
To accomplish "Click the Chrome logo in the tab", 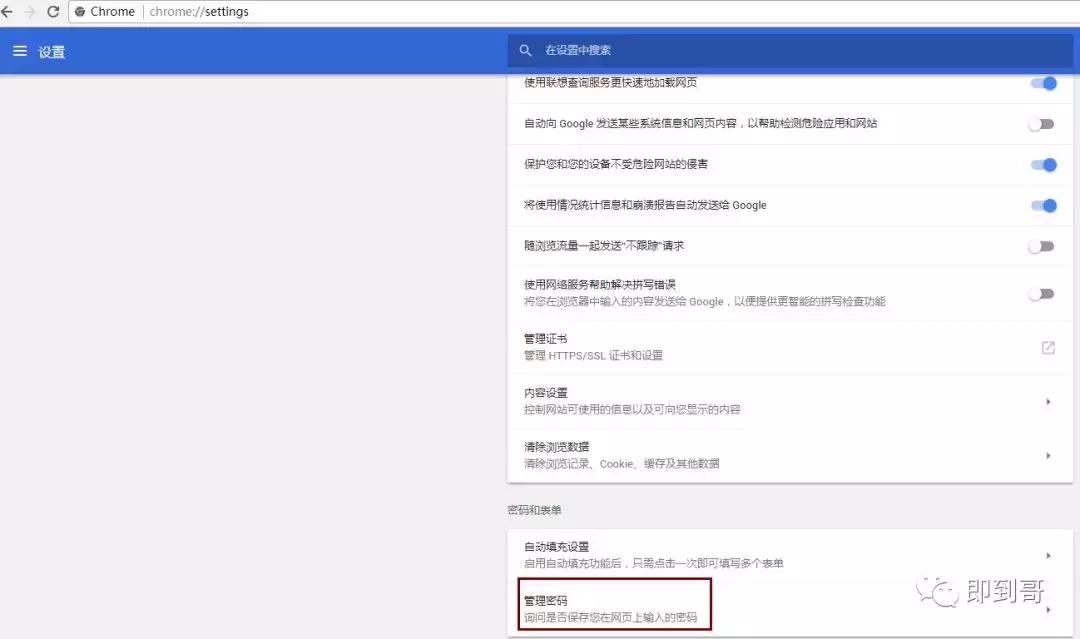I will click(x=80, y=12).
